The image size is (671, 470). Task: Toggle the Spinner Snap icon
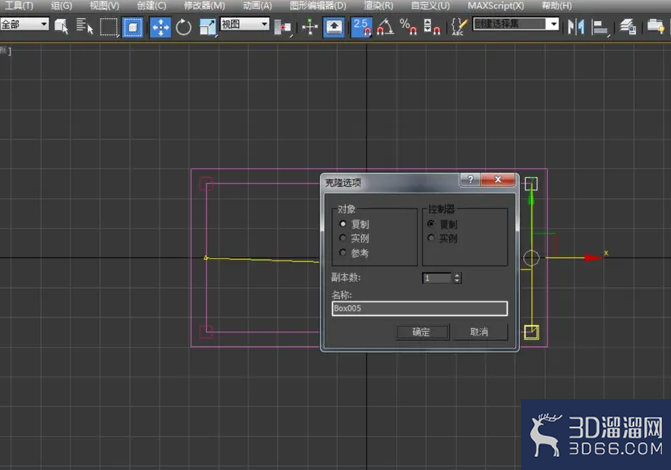coord(431,27)
